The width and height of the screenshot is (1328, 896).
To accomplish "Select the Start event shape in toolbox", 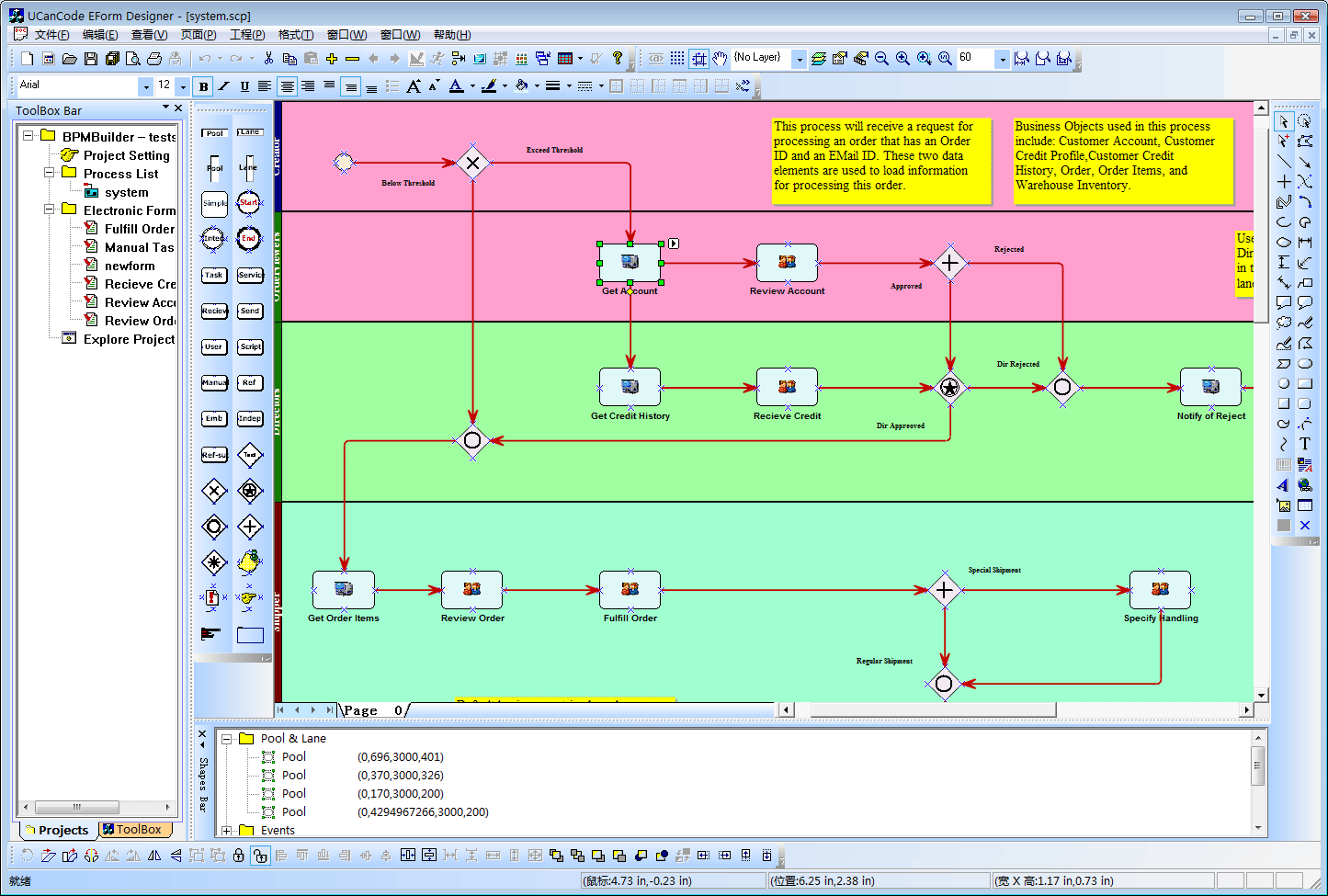I will click(x=248, y=203).
